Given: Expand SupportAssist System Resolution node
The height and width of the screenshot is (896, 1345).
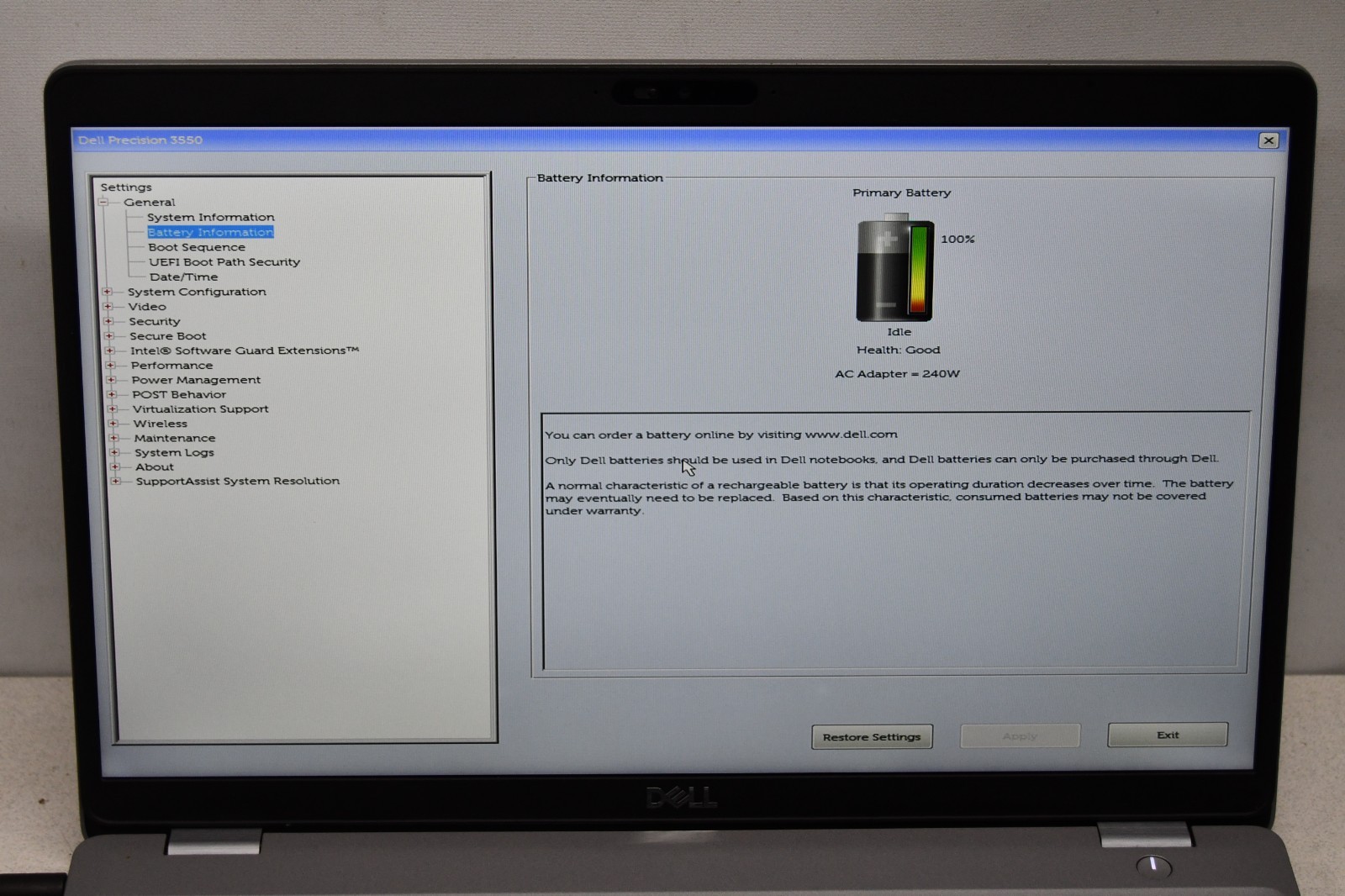Looking at the screenshot, I should click(x=116, y=481).
